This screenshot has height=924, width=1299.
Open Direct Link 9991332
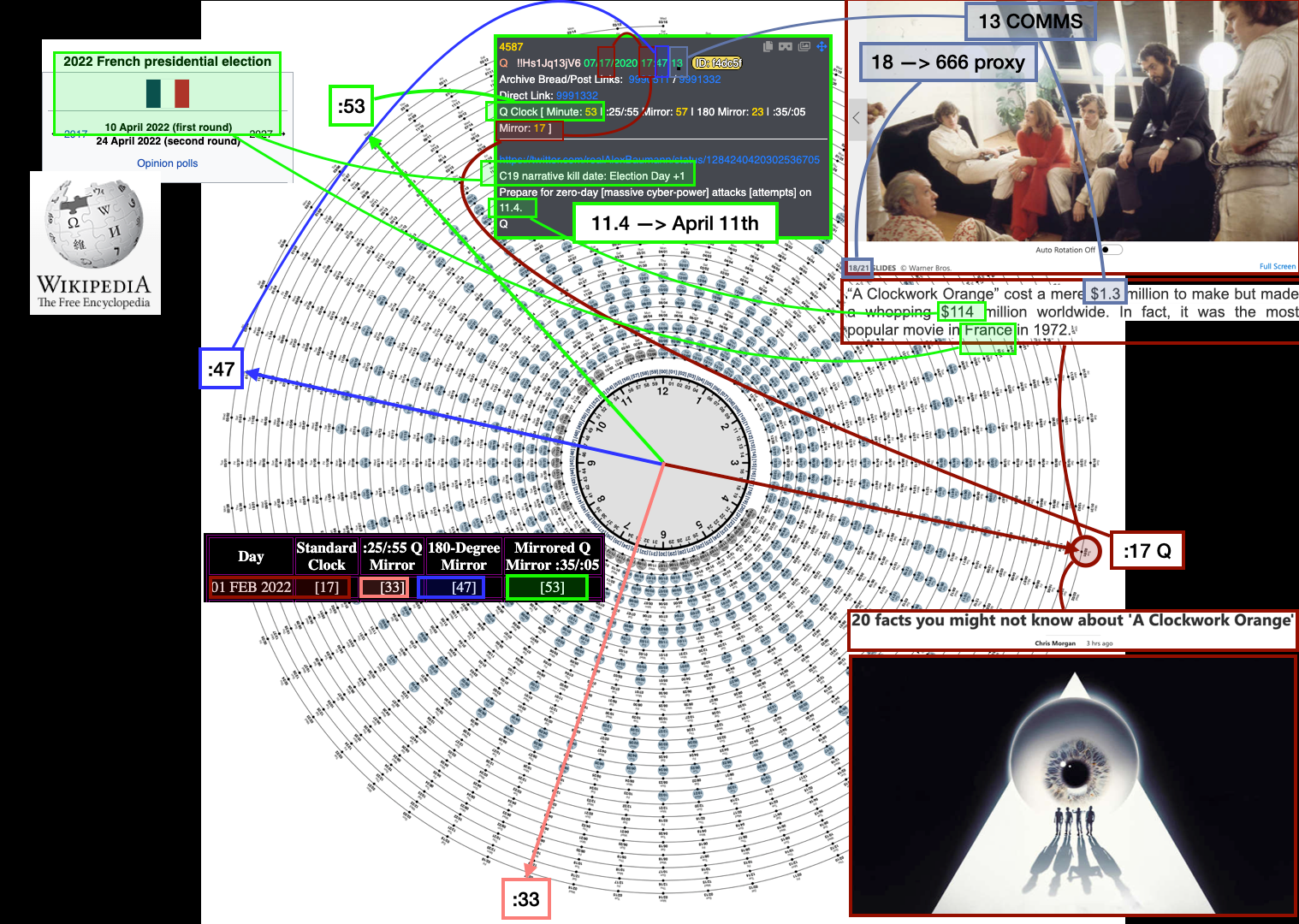[577, 96]
